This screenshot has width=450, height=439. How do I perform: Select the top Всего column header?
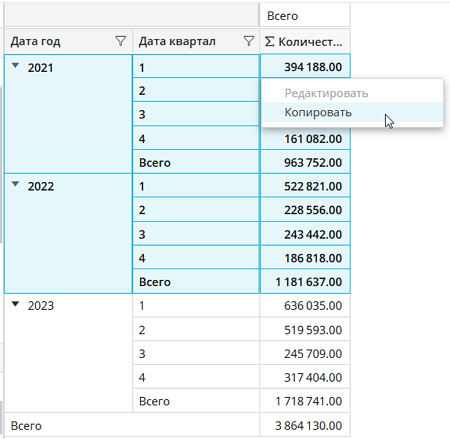point(305,16)
